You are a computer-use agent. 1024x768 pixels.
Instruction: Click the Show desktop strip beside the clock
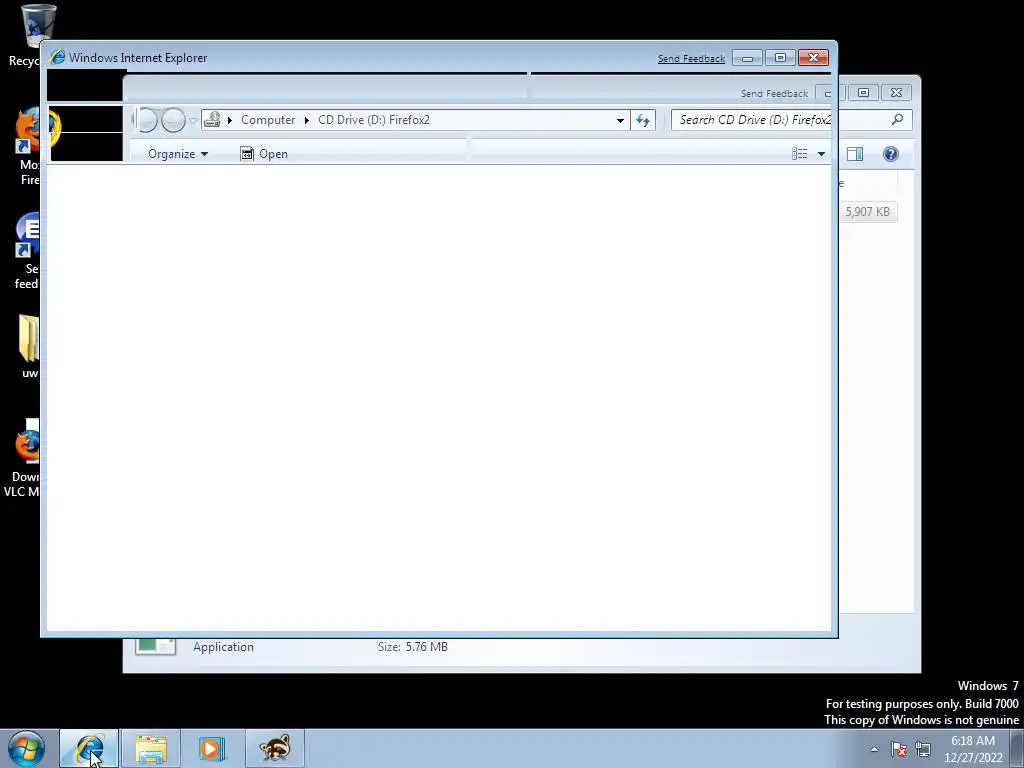click(1017, 749)
